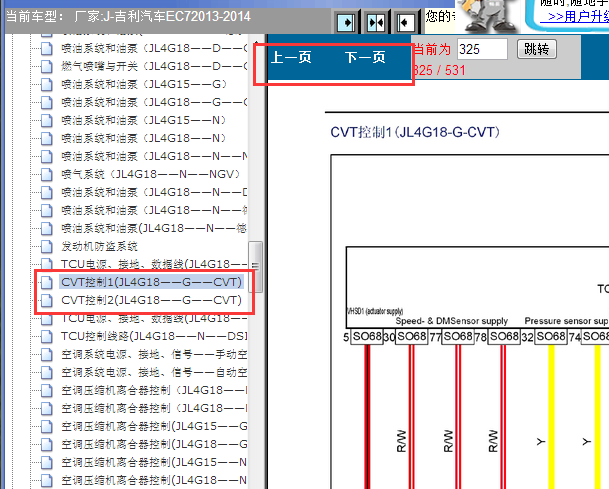Select CVT控制1(JL4G18——G——CVT) tree entry
Image resolution: width=609 pixels, height=489 pixels.
coord(151,282)
